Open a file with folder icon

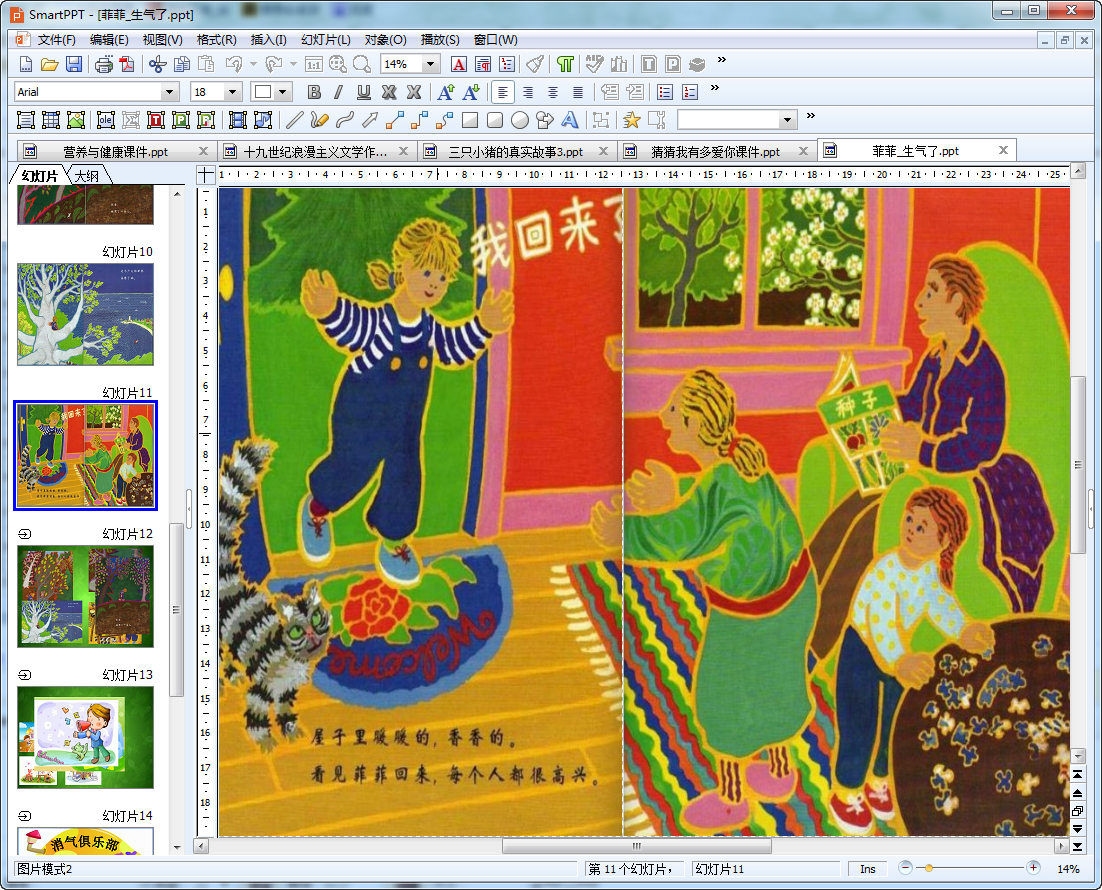pyautogui.click(x=49, y=65)
